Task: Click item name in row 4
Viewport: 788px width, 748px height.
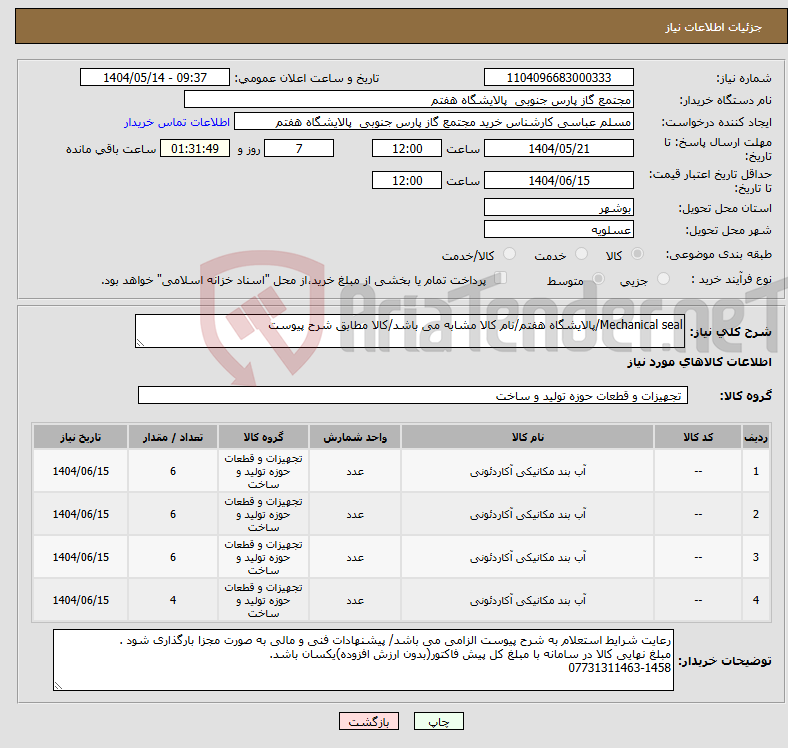Action: click(527, 600)
